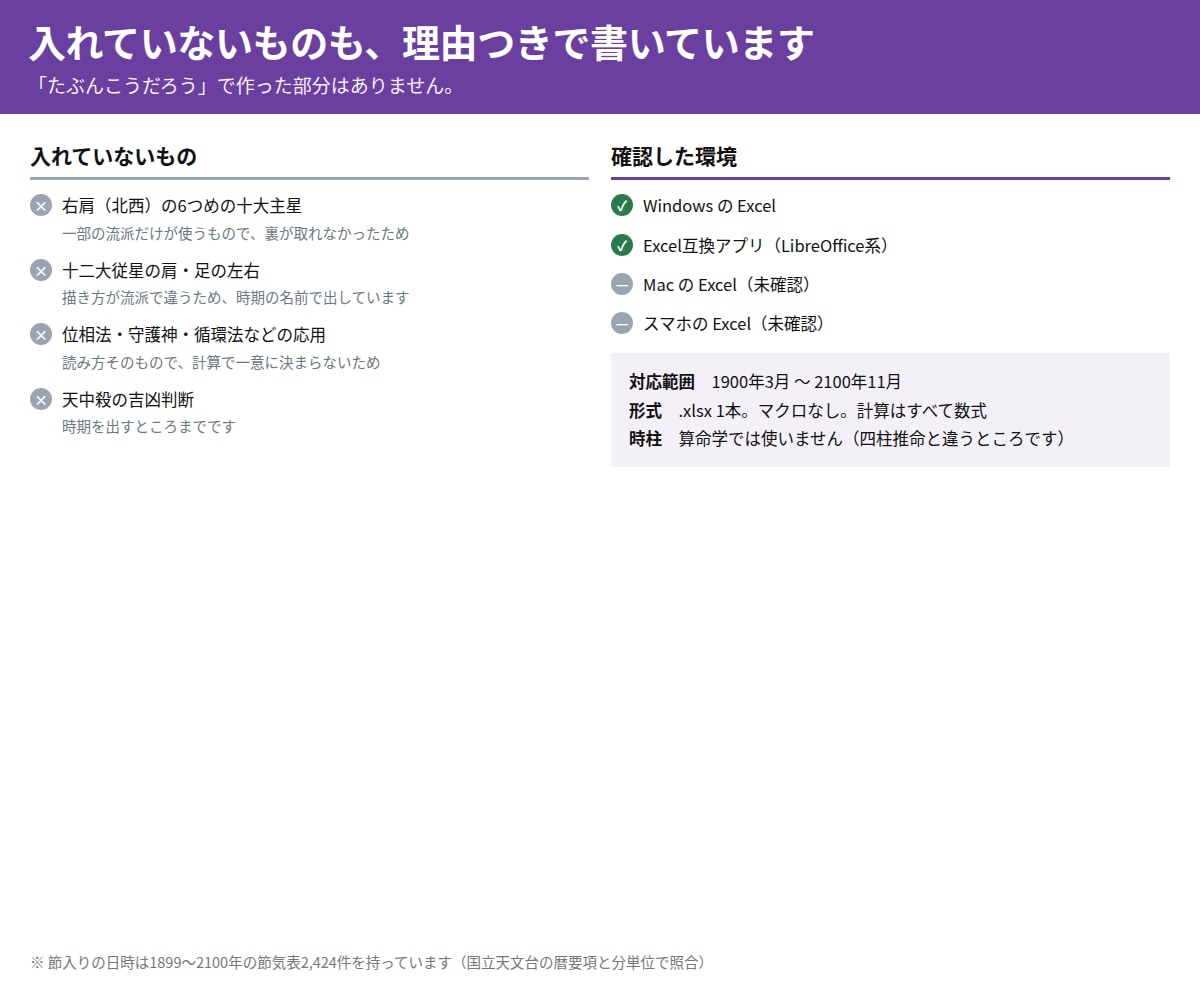Click the gray dash icon for Mac の Excel
Viewport: 1200px width, 990px height.
tap(622, 285)
